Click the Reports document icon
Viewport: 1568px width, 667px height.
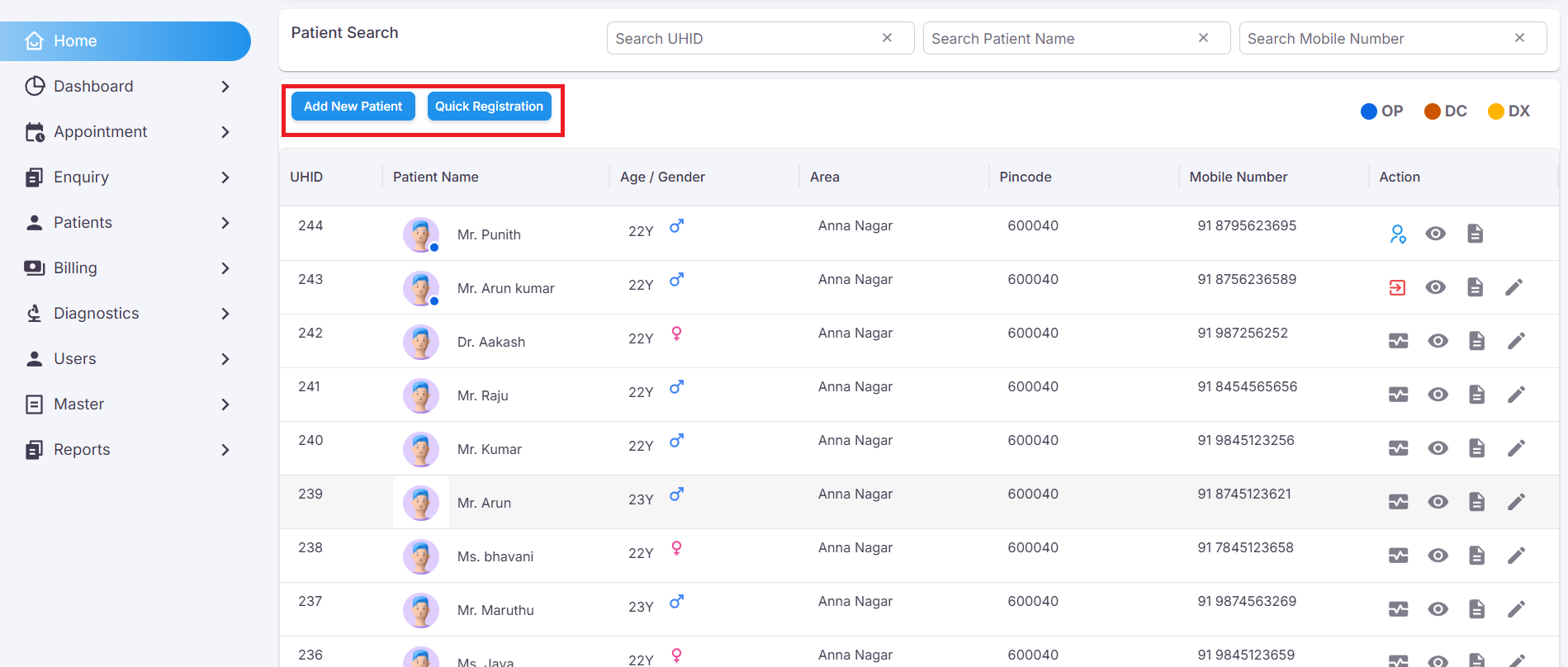[x=34, y=449]
